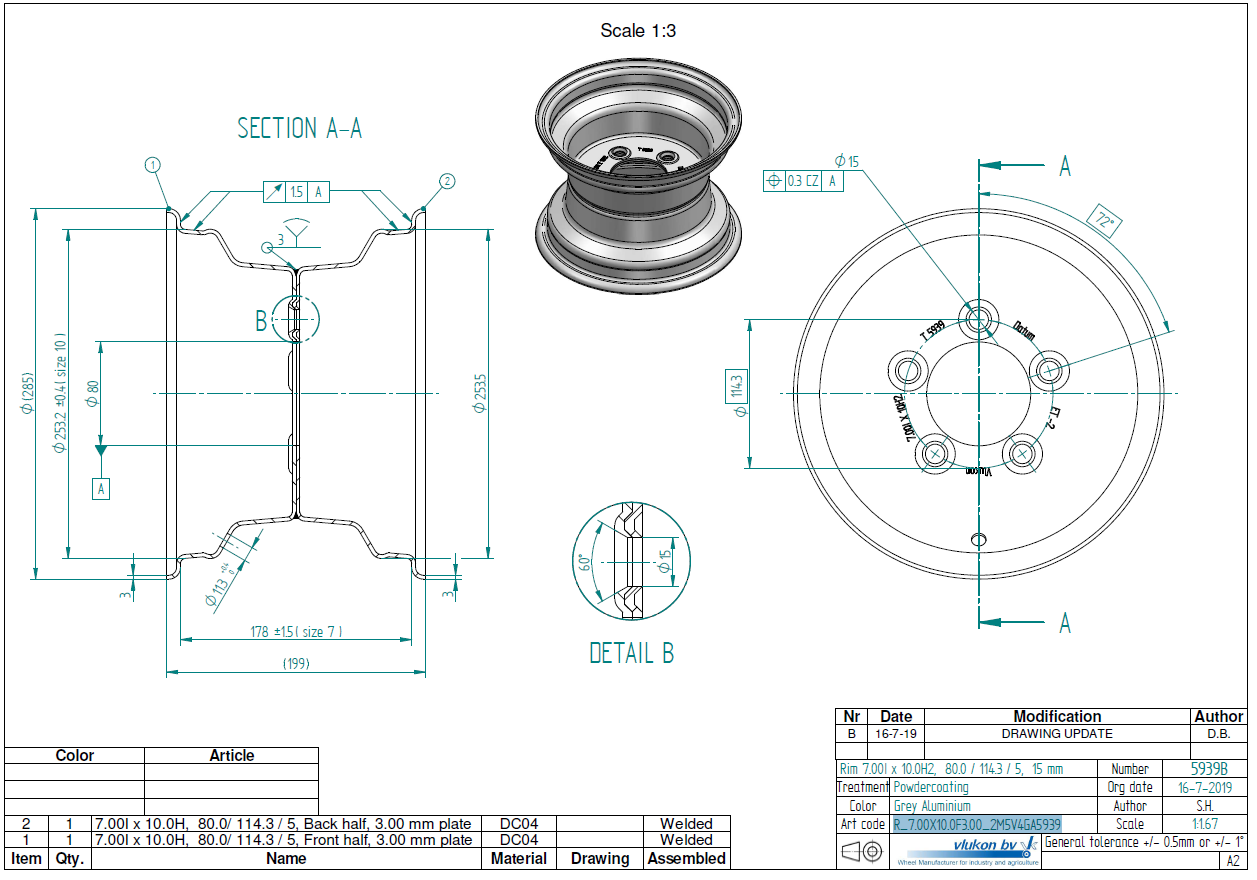Select the 178 ±1.5 width dimension
Screen dimensions: 1257x880
pyautogui.click(x=296, y=632)
